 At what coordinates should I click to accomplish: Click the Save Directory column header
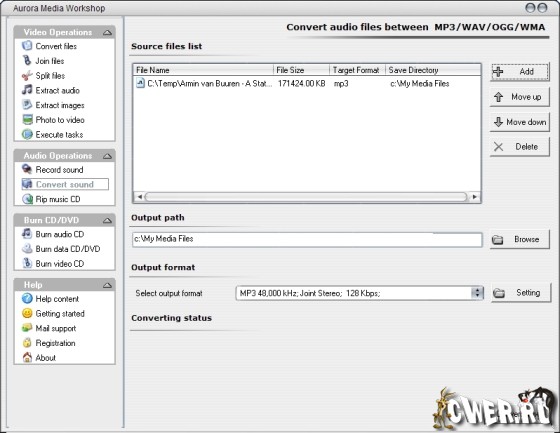(x=433, y=70)
